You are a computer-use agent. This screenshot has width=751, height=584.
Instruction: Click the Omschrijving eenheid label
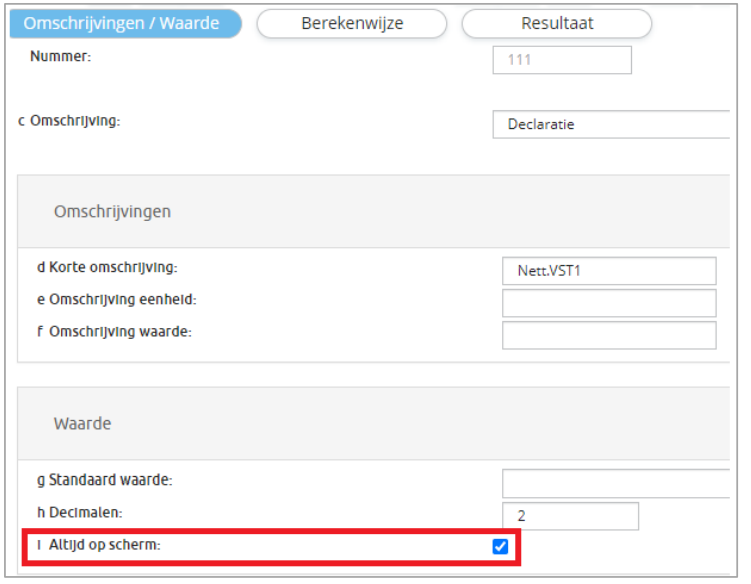coord(123,299)
